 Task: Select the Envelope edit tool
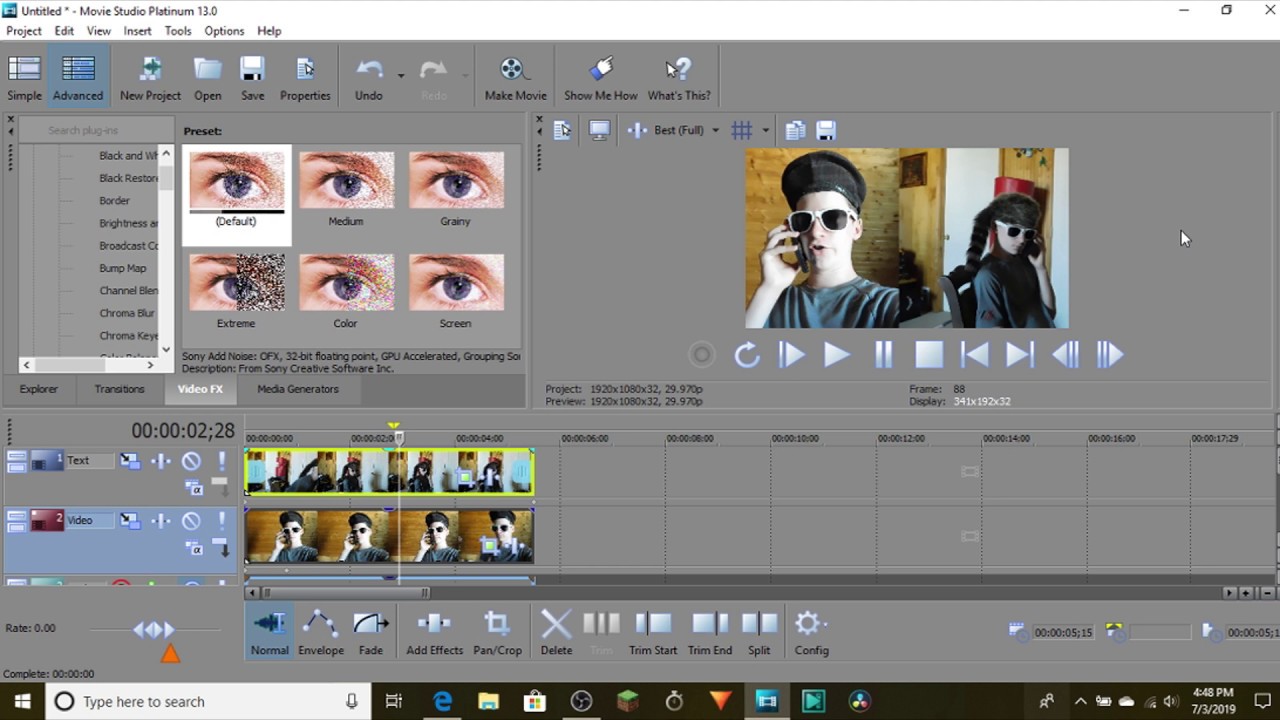coord(320,634)
